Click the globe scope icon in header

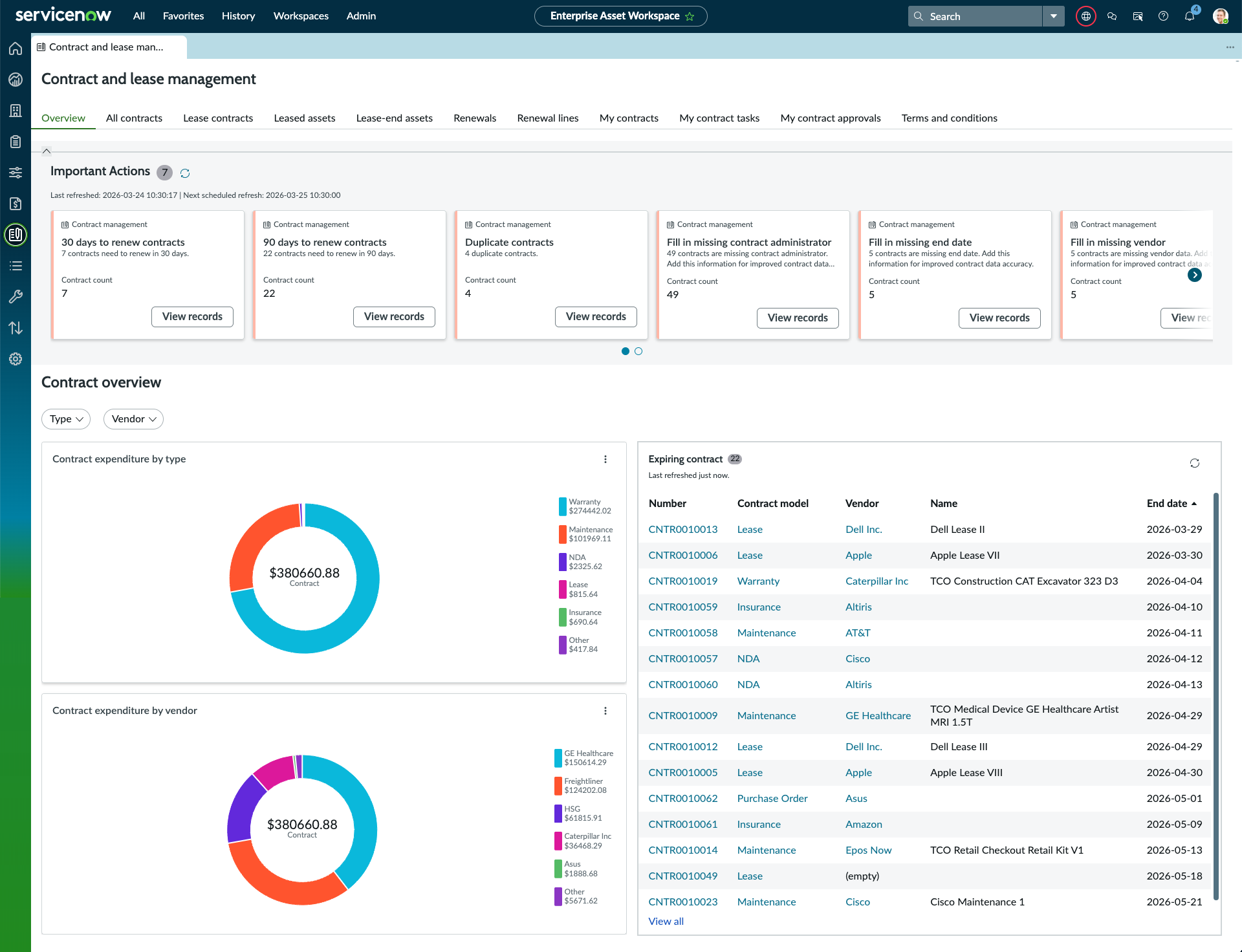coord(1086,16)
